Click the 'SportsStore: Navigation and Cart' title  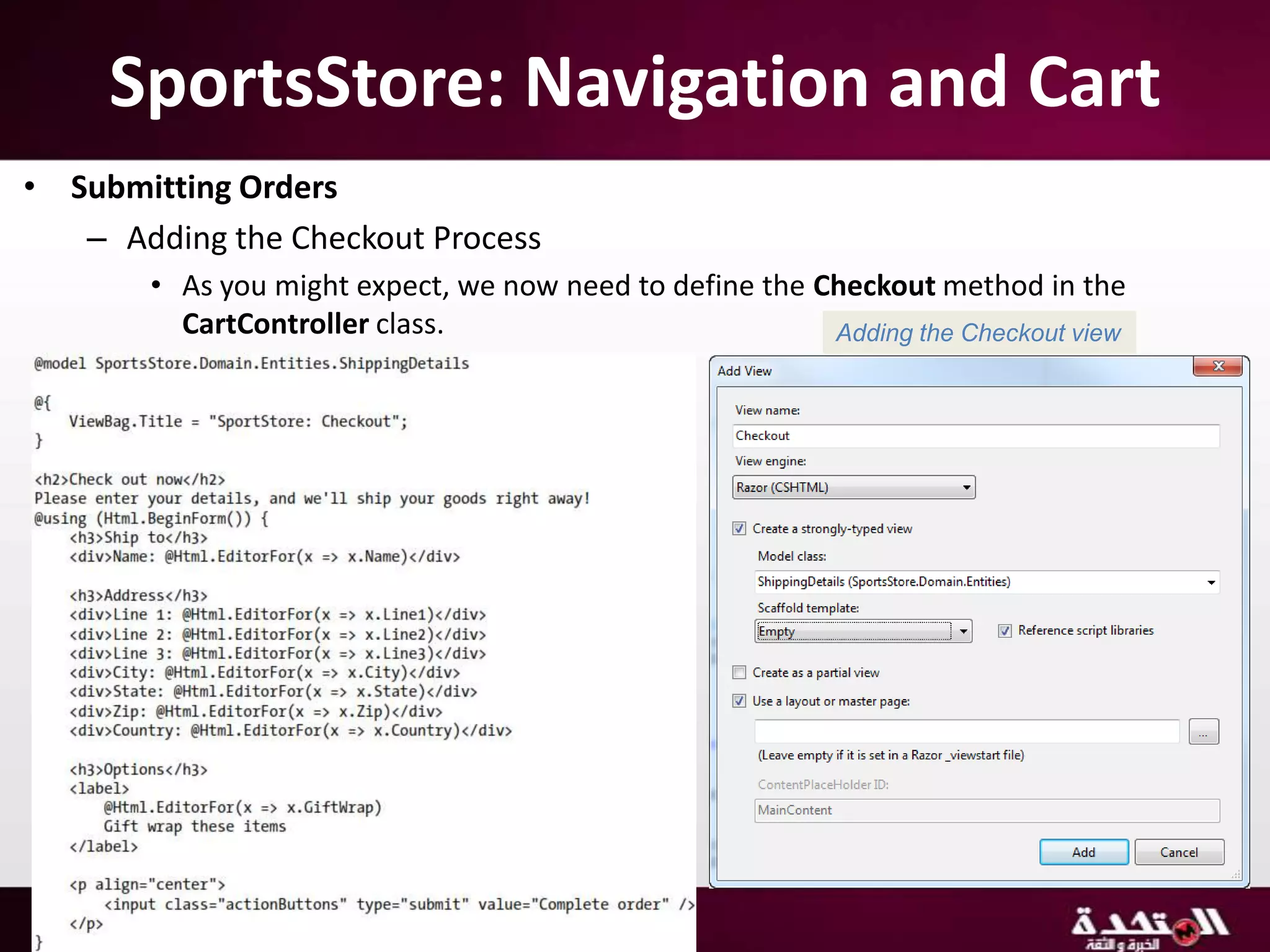point(634,82)
